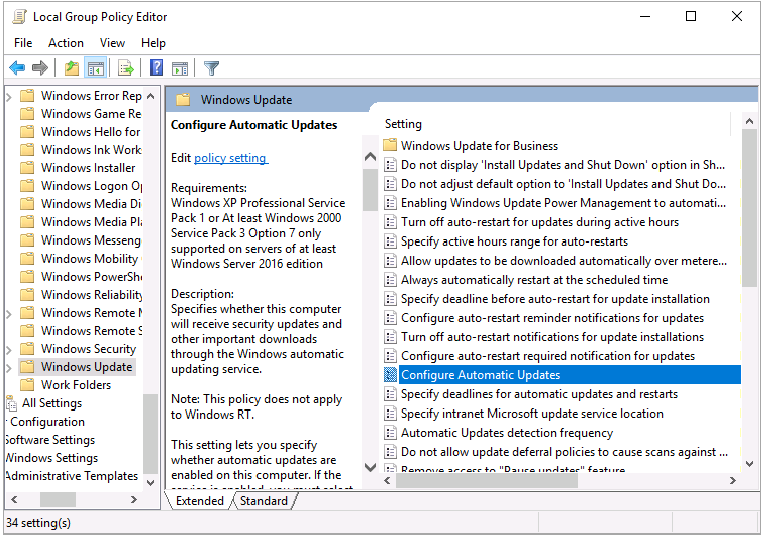Toggle the Show/Hide Console Tree icon
Viewport: 763px width, 536px height.
tap(95, 68)
